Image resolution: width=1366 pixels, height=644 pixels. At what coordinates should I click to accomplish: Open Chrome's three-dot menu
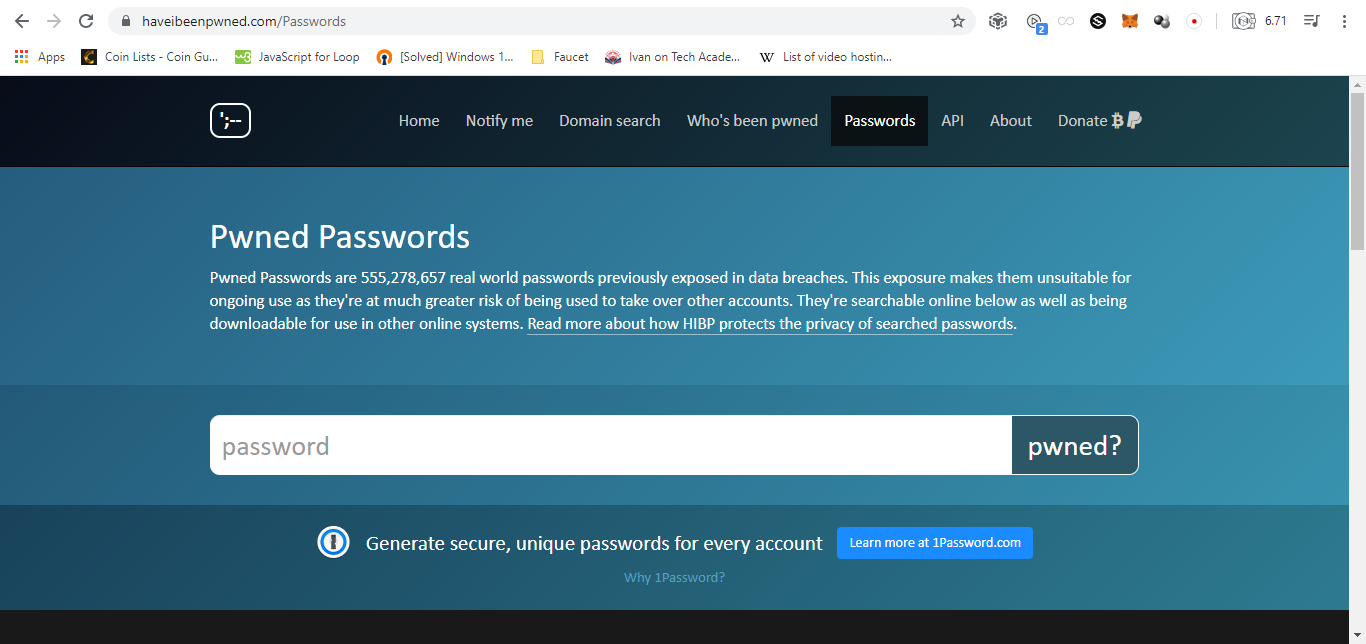pyautogui.click(x=1344, y=21)
